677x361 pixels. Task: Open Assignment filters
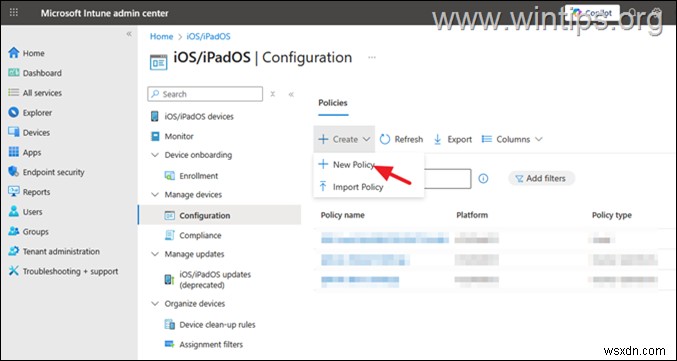tap(211, 344)
